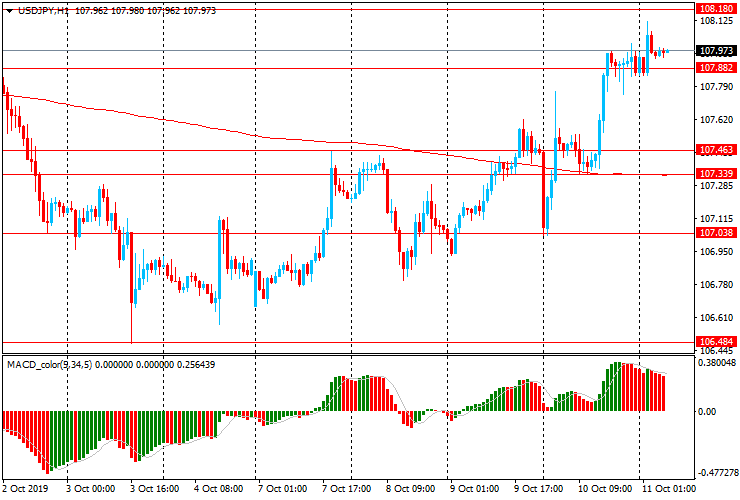The image size is (740, 500).
Task: Click the 9 Oct 17:00 time axis label
Action: pos(538,488)
